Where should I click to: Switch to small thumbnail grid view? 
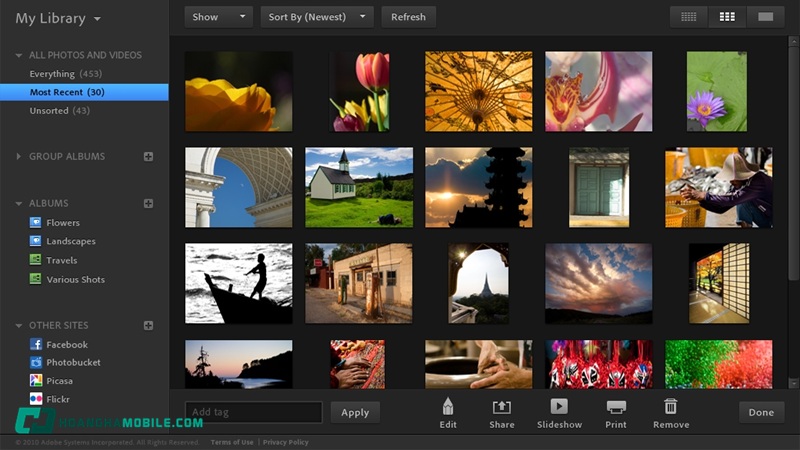[x=688, y=17]
